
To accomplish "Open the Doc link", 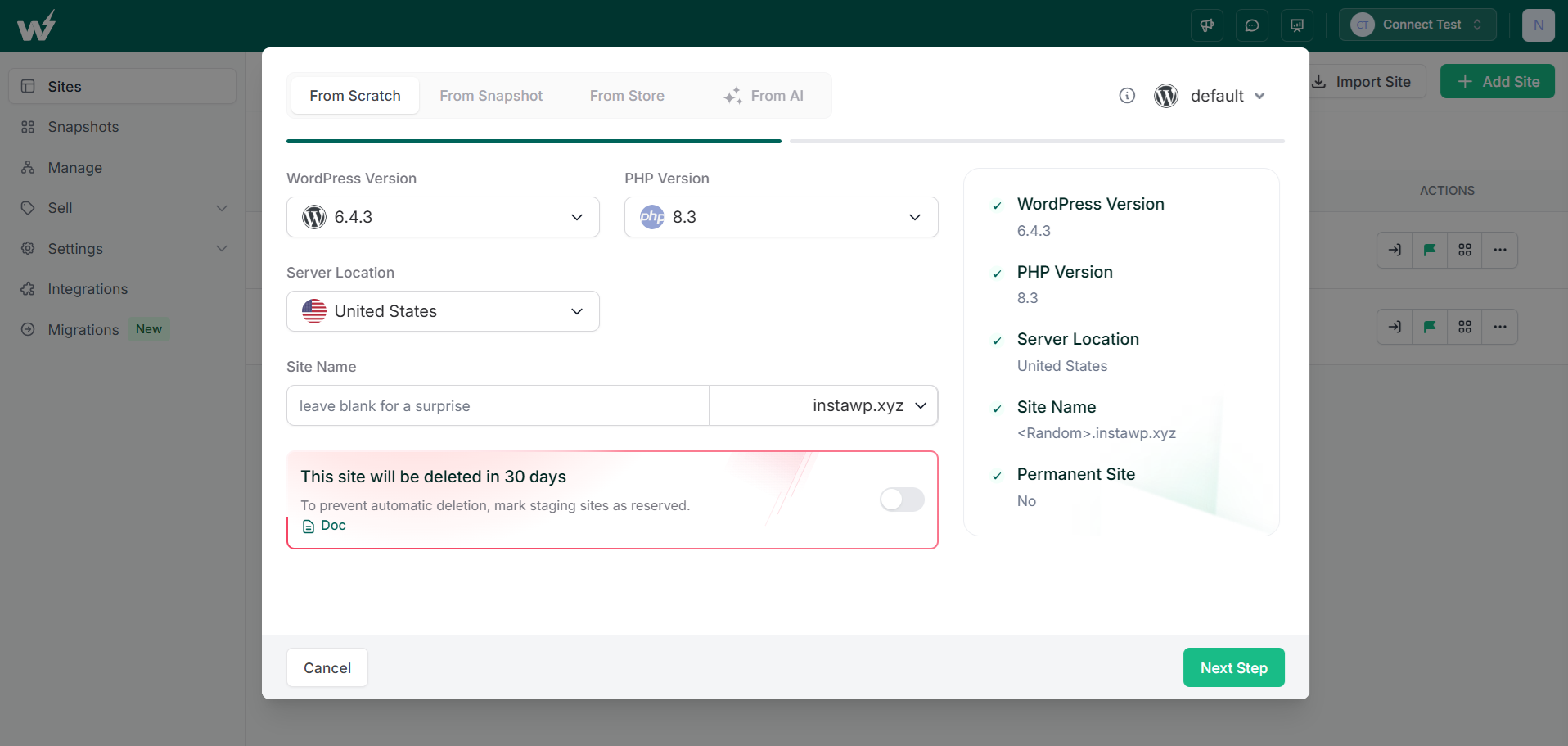I will point(324,526).
